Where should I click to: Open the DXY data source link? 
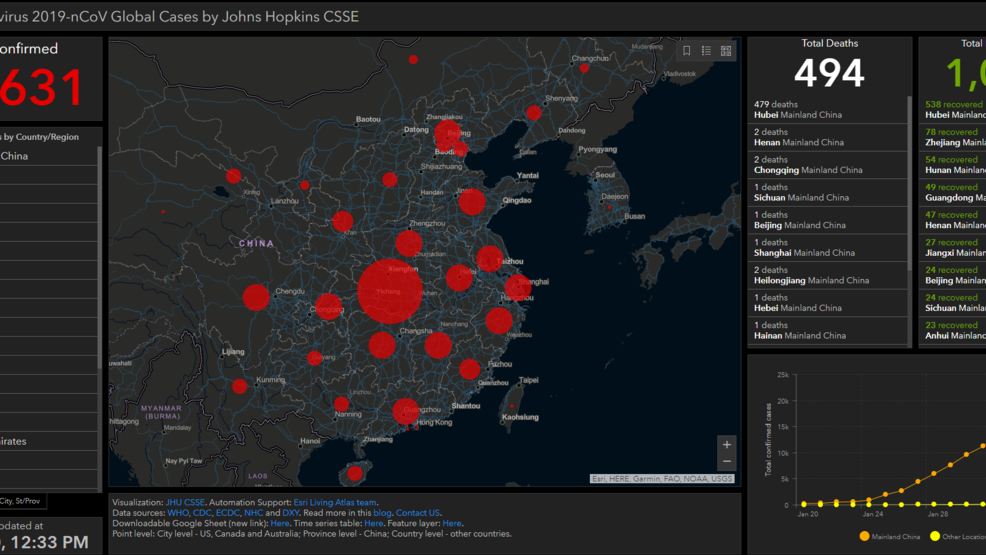tap(291, 513)
